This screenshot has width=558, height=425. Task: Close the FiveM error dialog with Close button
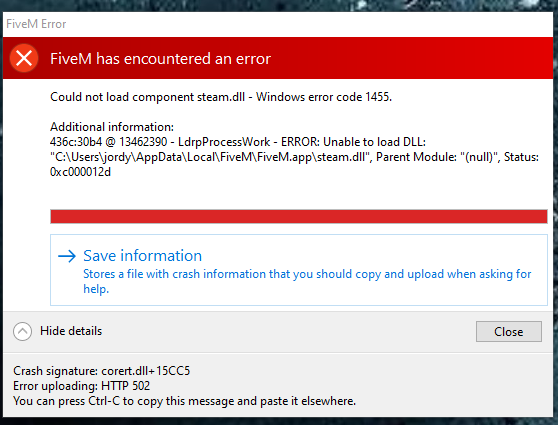[509, 331]
